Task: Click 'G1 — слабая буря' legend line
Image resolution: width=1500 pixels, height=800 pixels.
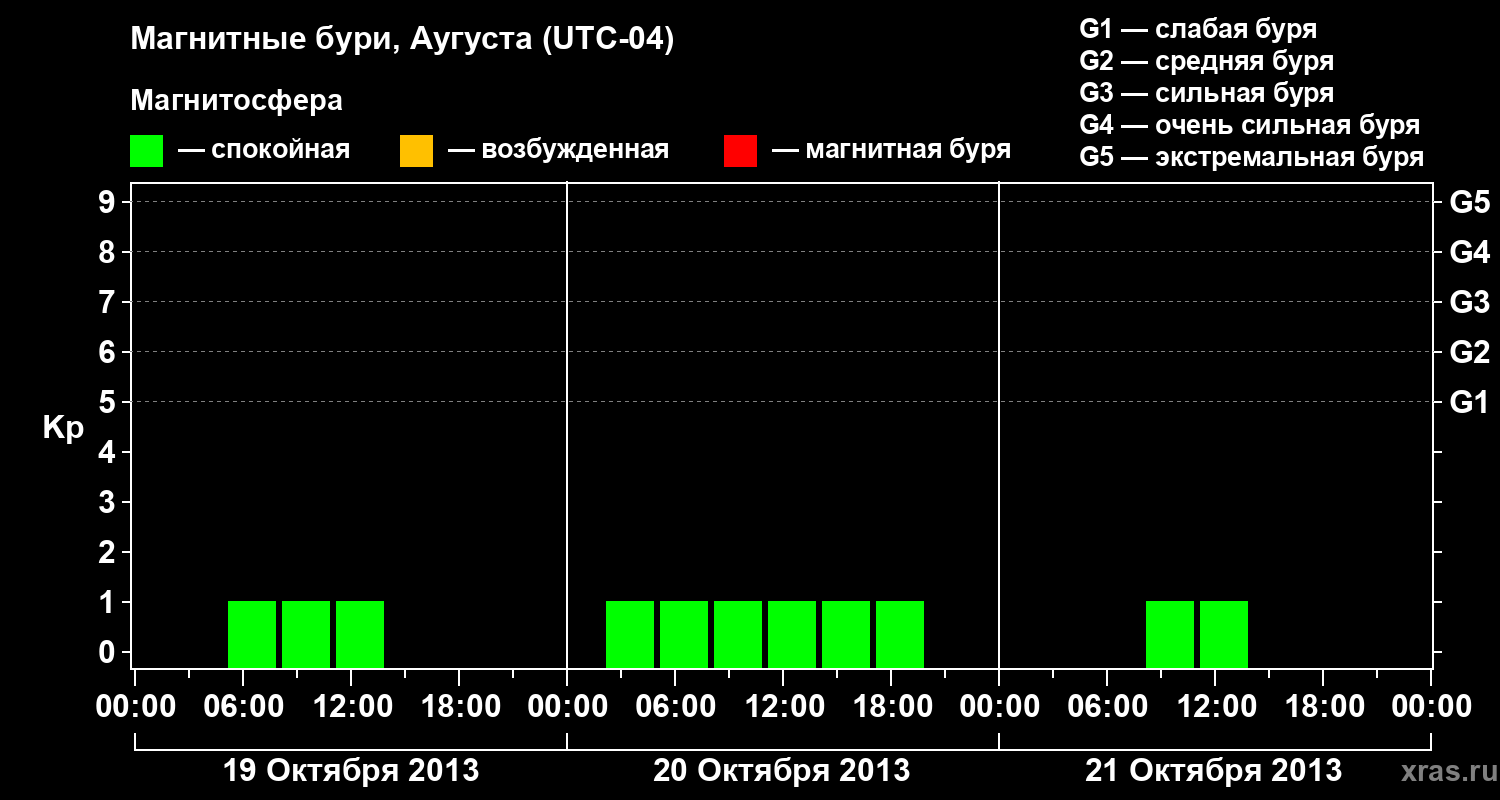Action: [x=1198, y=29]
